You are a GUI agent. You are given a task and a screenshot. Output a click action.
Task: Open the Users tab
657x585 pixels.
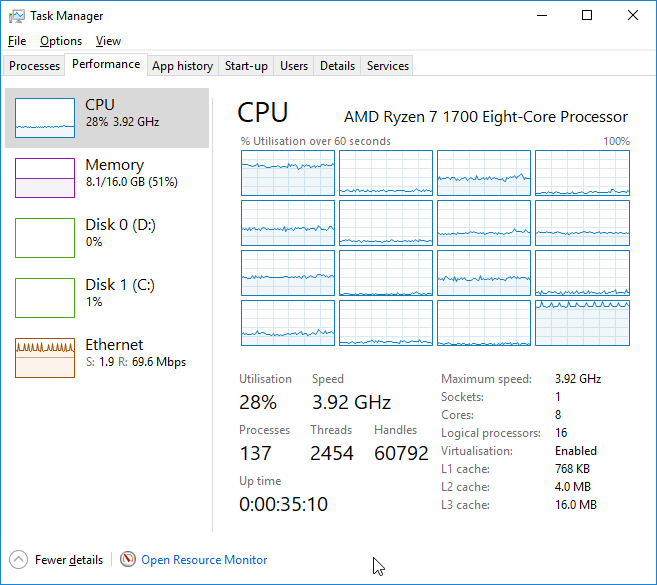pyautogui.click(x=294, y=66)
